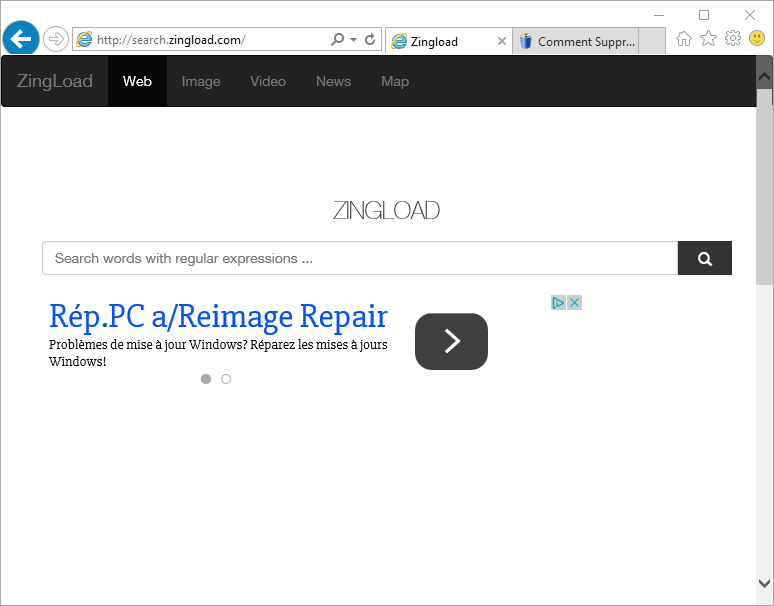Screen dimensions: 774x606
Task: Switch to the Comment Suppr... tab
Action: click(x=576, y=41)
